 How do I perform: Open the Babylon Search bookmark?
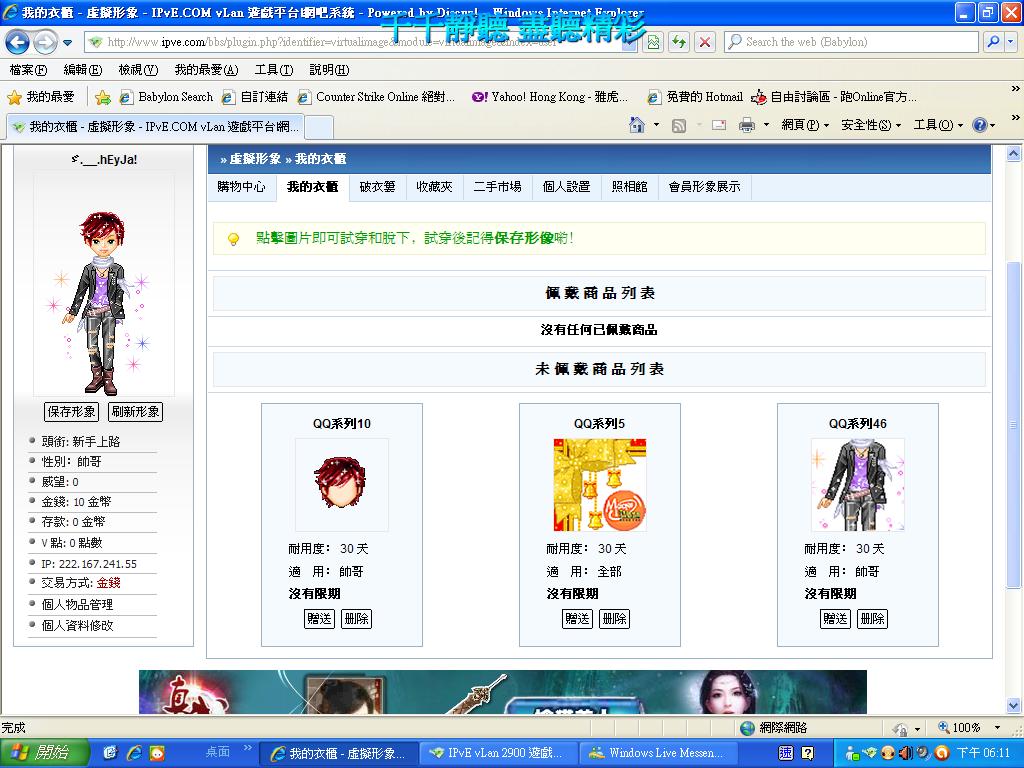pyautogui.click(x=167, y=97)
